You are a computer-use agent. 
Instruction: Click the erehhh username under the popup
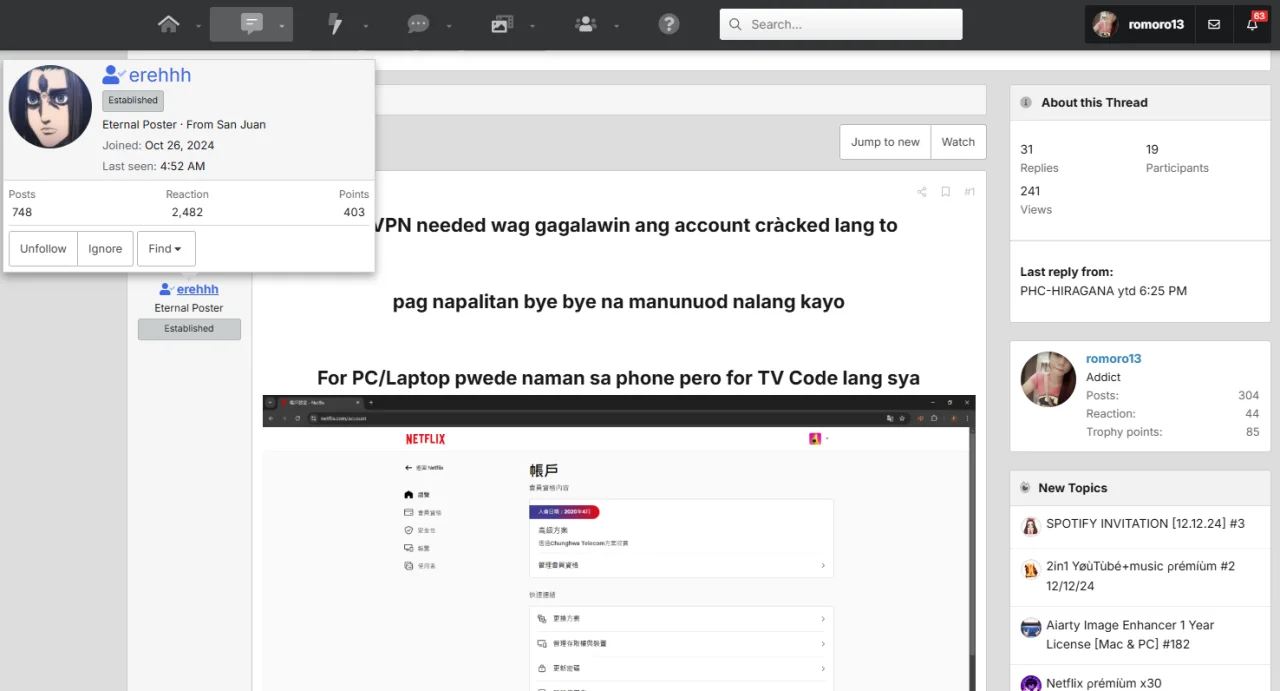198,289
